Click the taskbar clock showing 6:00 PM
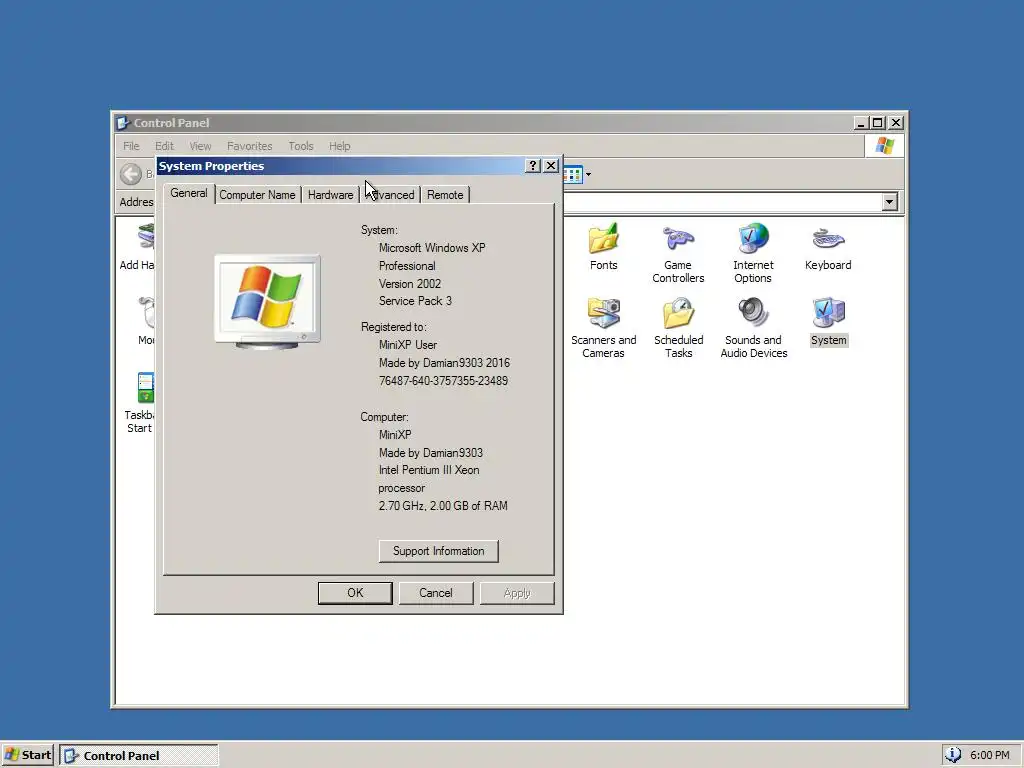 989,756
